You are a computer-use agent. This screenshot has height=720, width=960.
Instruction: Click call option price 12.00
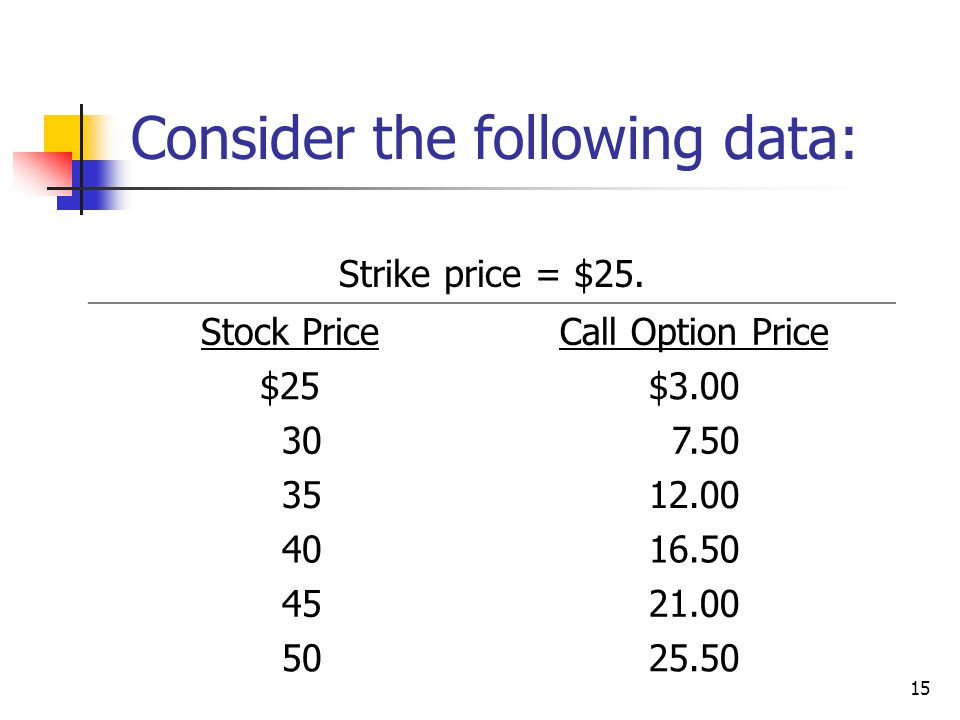694,495
